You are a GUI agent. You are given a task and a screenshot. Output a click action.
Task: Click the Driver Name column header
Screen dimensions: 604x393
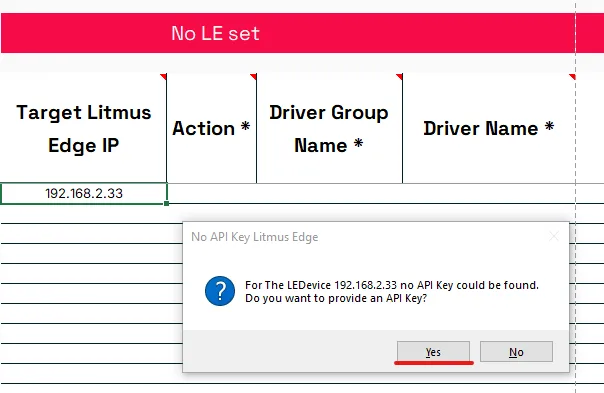[x=489, y=128]
